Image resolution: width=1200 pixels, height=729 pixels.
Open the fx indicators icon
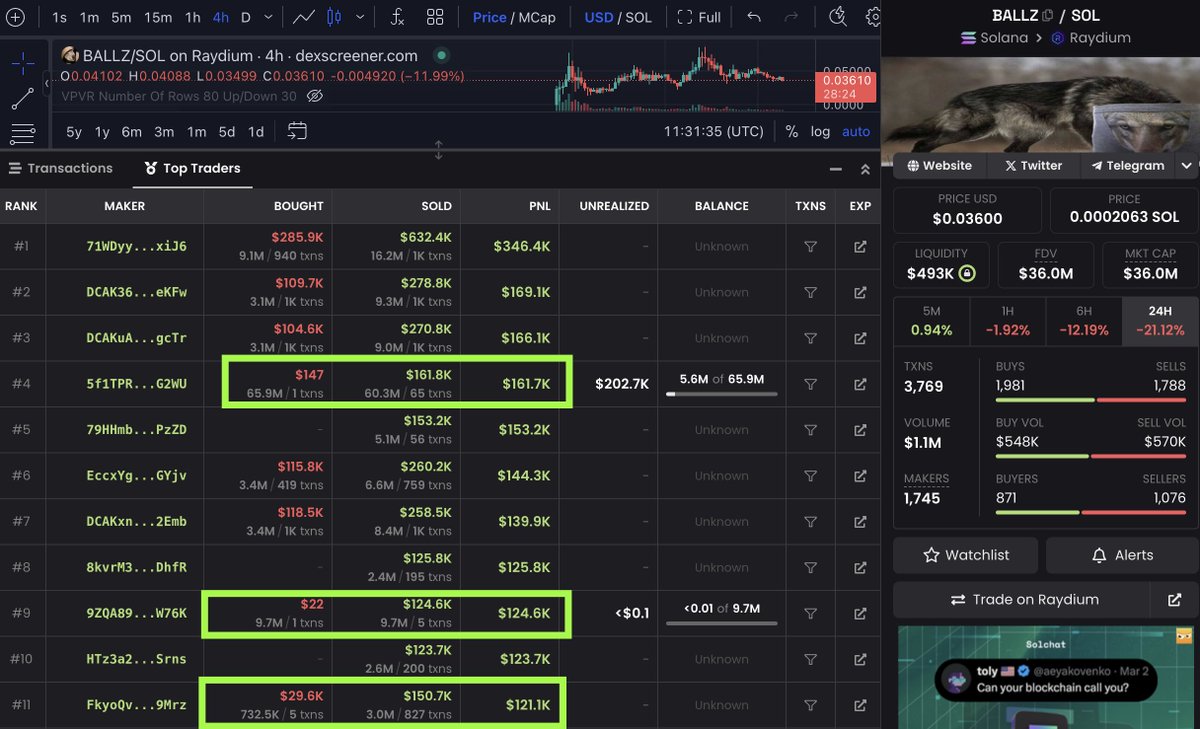397,17
